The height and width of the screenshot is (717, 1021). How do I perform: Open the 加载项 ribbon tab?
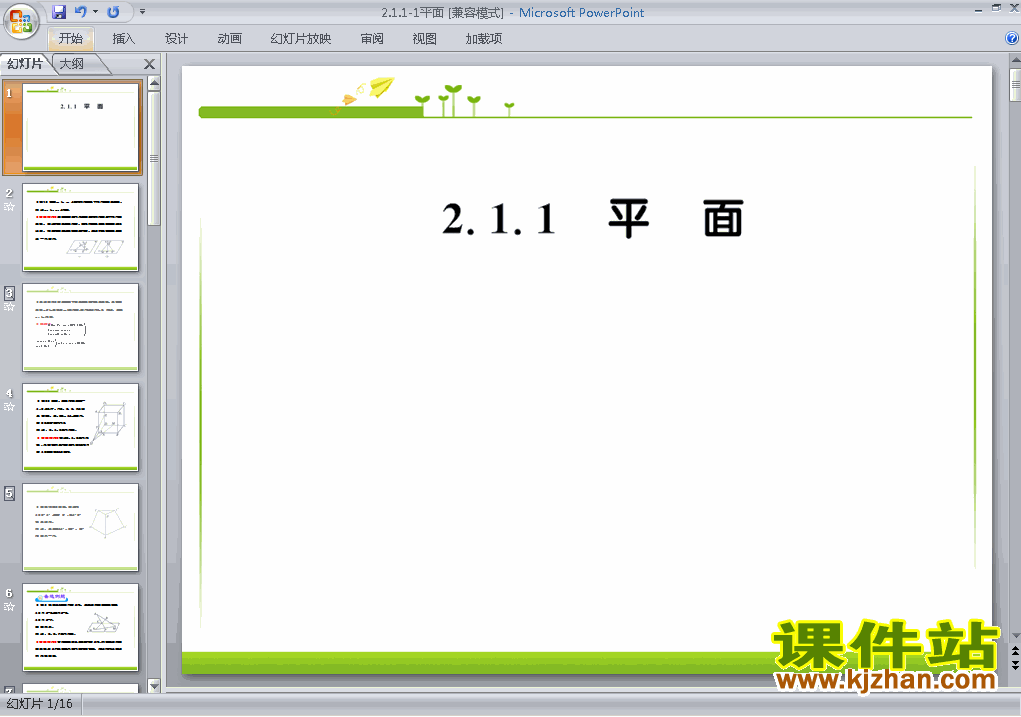(484, 38)
